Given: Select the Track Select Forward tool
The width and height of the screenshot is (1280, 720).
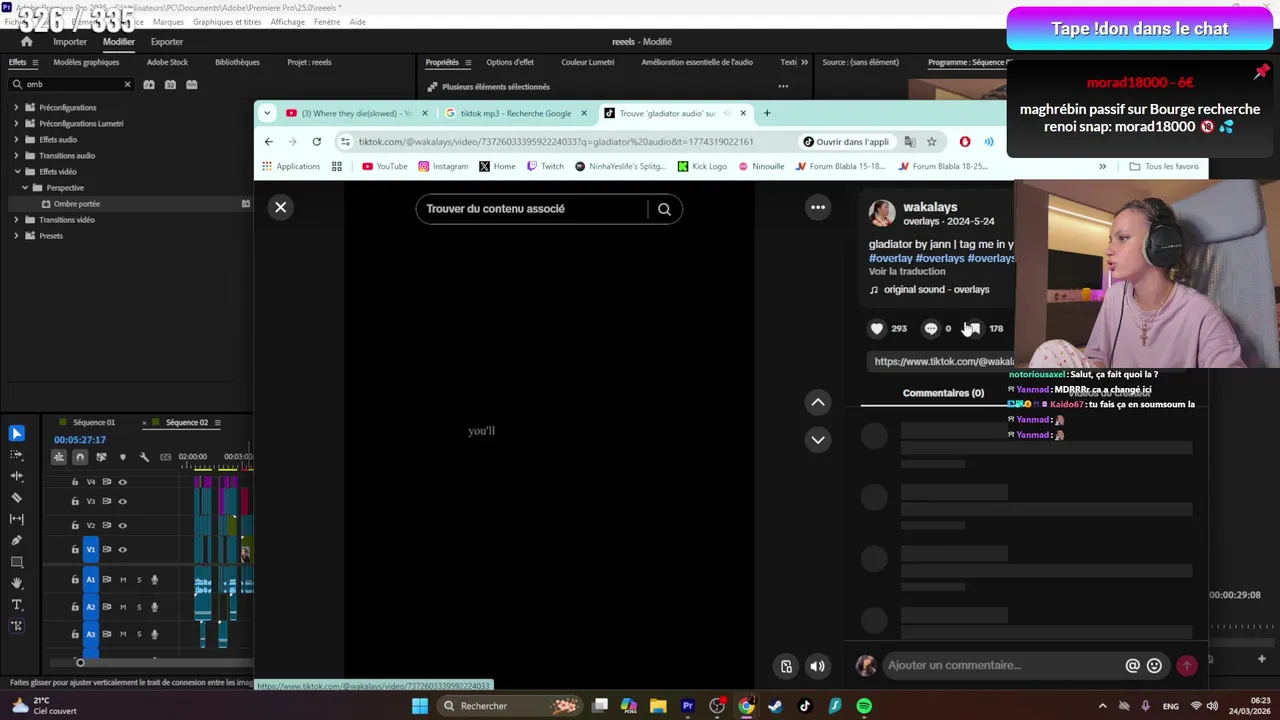Looking at the screenshot, I should coord(16,455).
